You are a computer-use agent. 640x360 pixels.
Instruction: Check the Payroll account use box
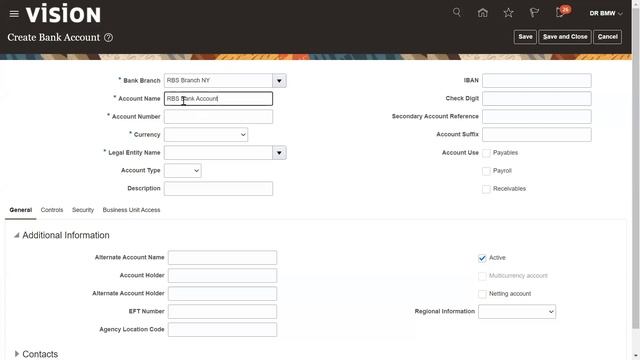[x=486, y=171]
